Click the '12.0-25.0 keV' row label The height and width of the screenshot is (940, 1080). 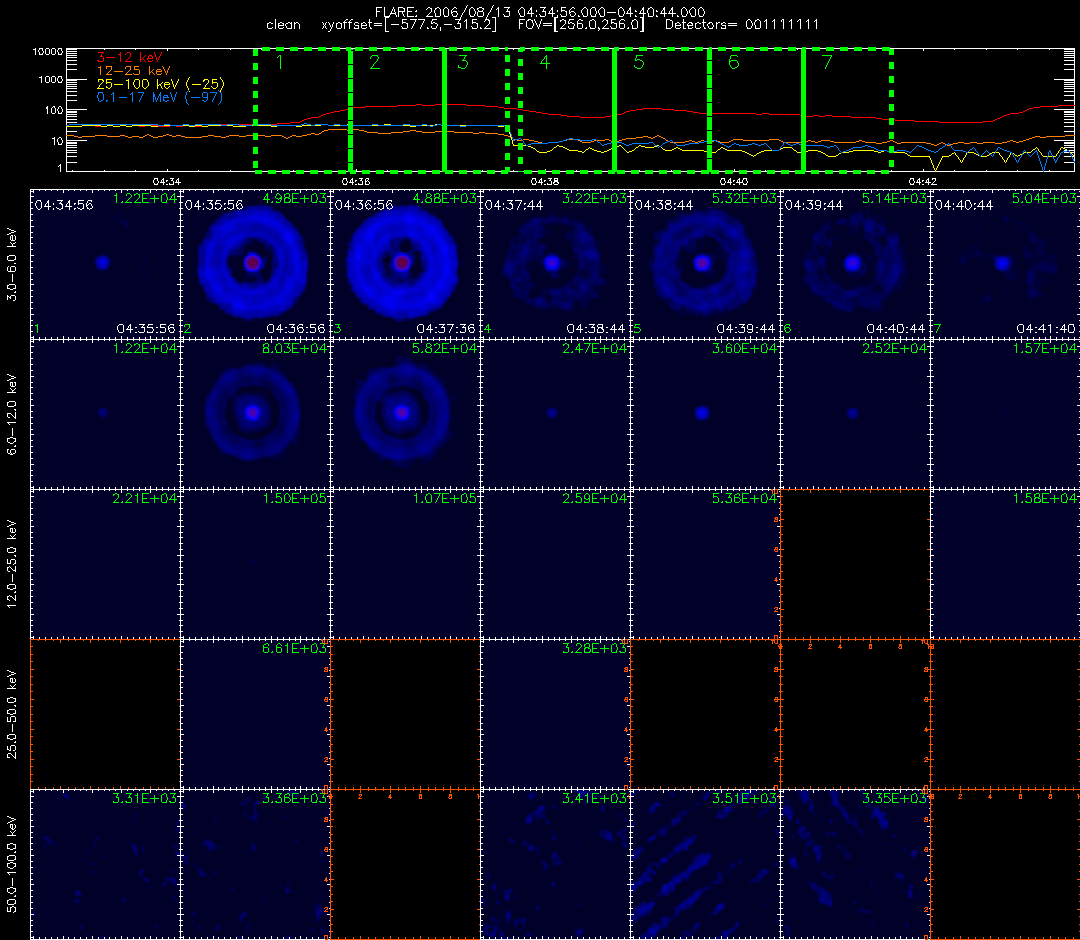click(x=13, y=564)
